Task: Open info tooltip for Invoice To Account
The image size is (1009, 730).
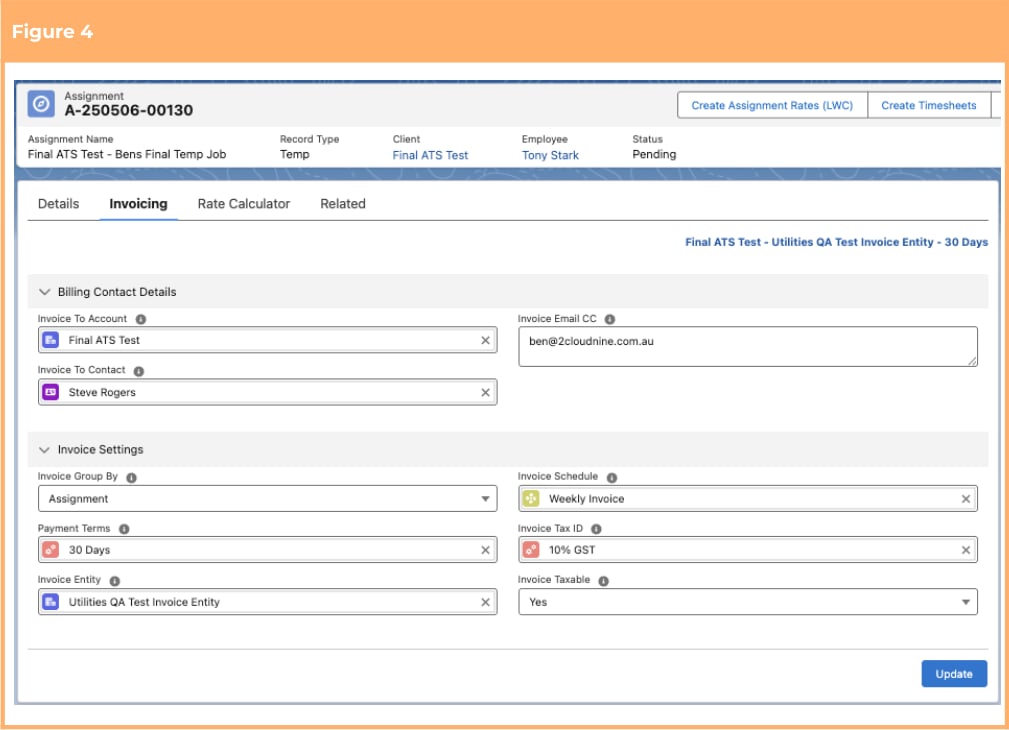Action: coord(141,319)
